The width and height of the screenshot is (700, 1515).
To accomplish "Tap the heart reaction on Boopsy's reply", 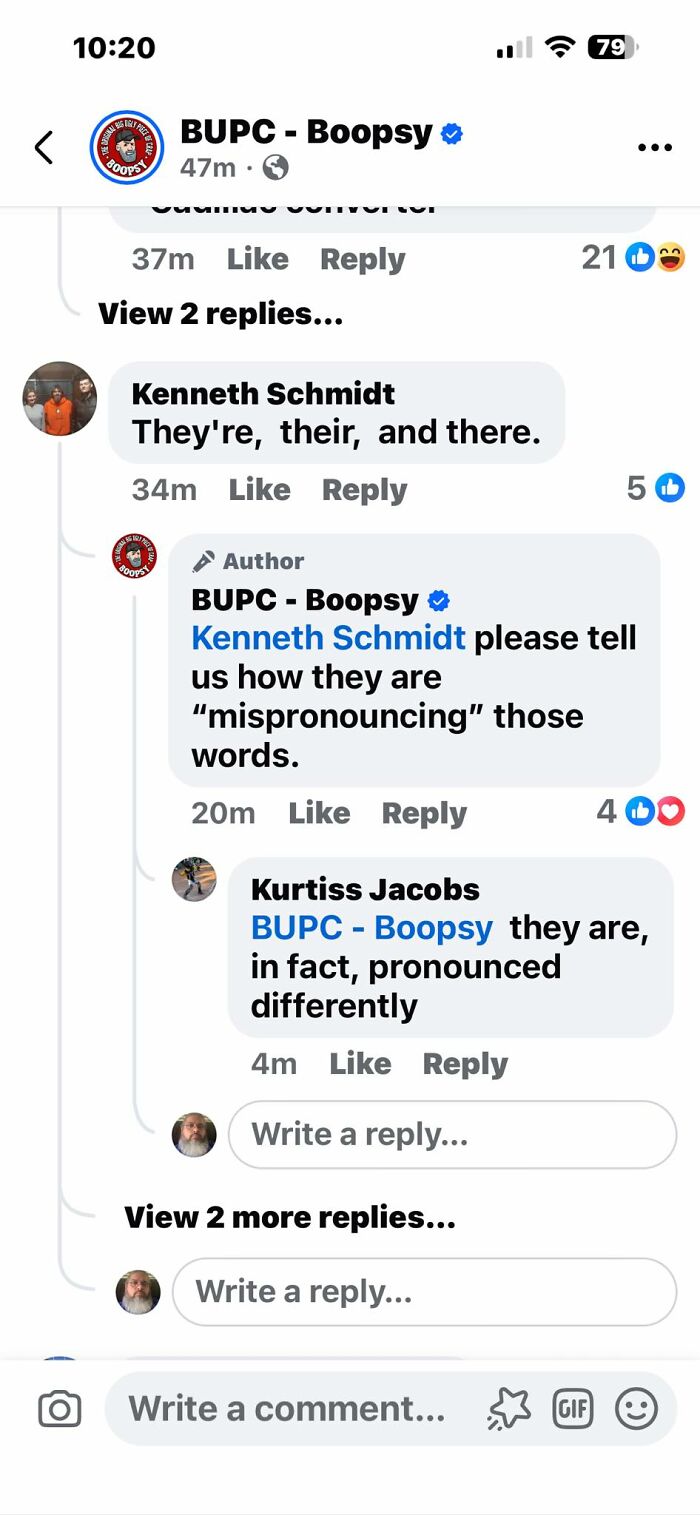I will click(670, 810).
